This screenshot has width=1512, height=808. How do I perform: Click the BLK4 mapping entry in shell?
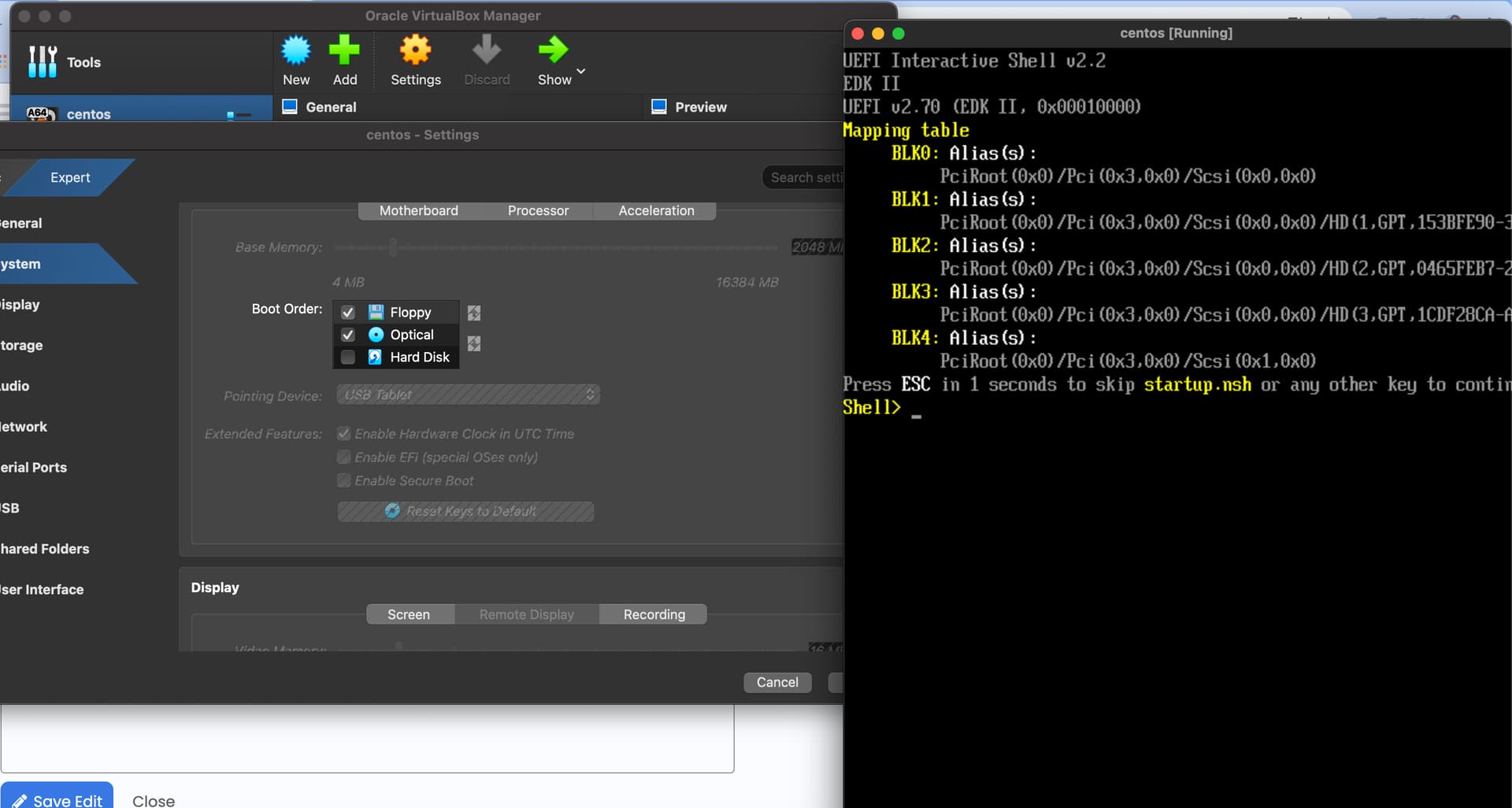pyautogui.click(x=914, y=338)
